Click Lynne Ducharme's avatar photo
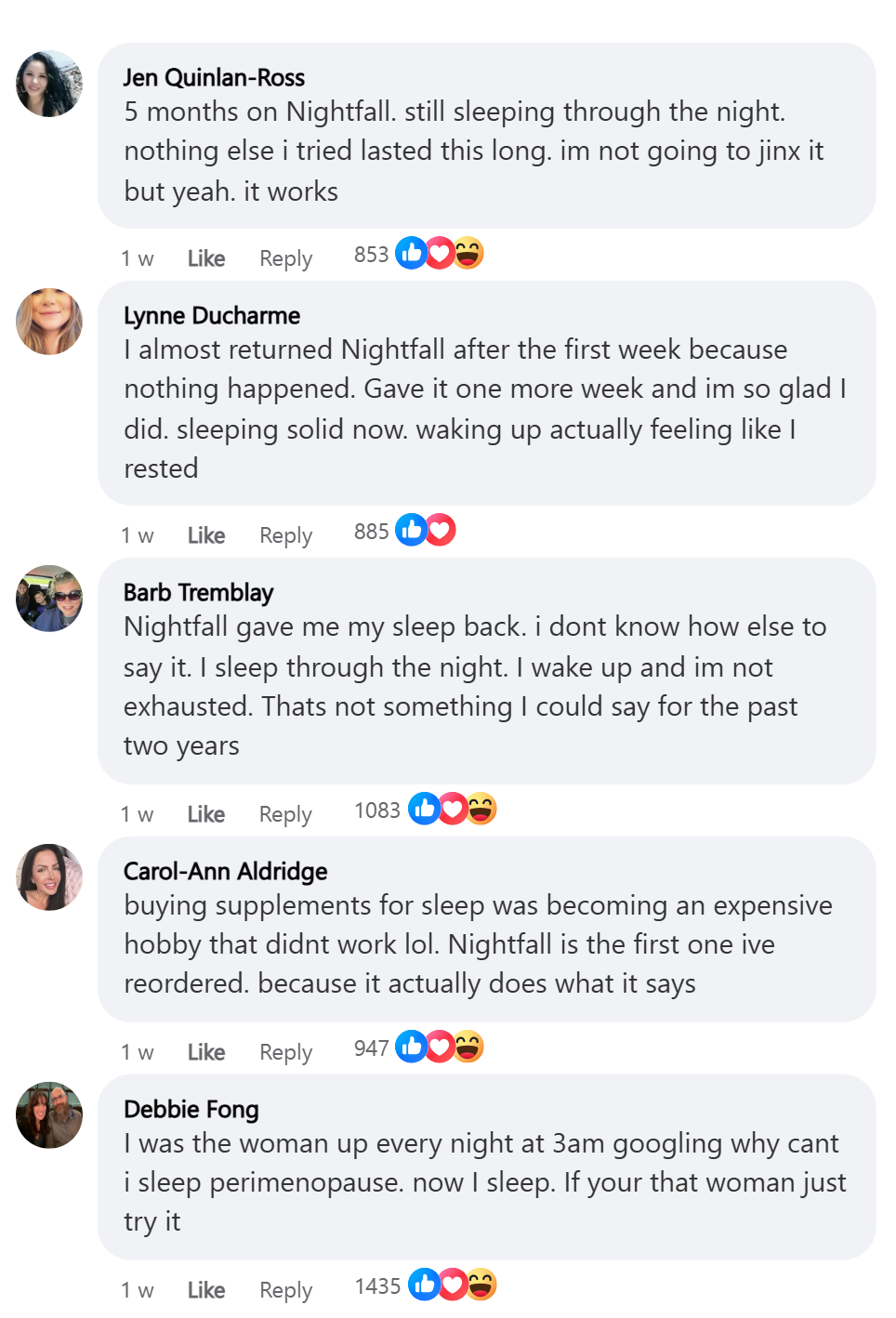The height and width of the screenshot is (1318, 896). (49, 322)
